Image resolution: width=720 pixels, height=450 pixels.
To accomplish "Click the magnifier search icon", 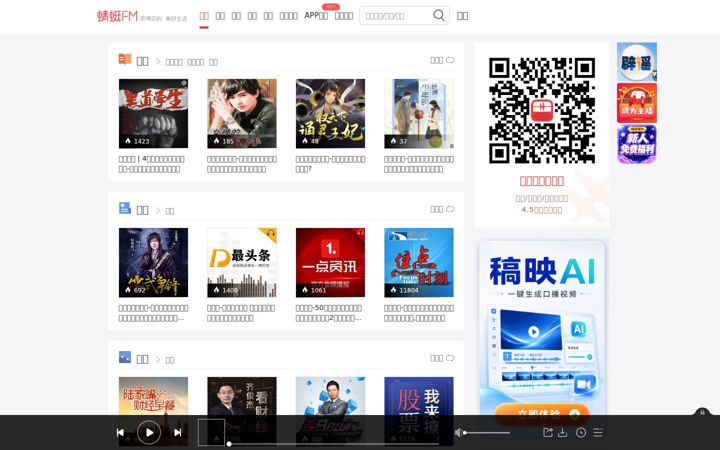I will 439,16.
